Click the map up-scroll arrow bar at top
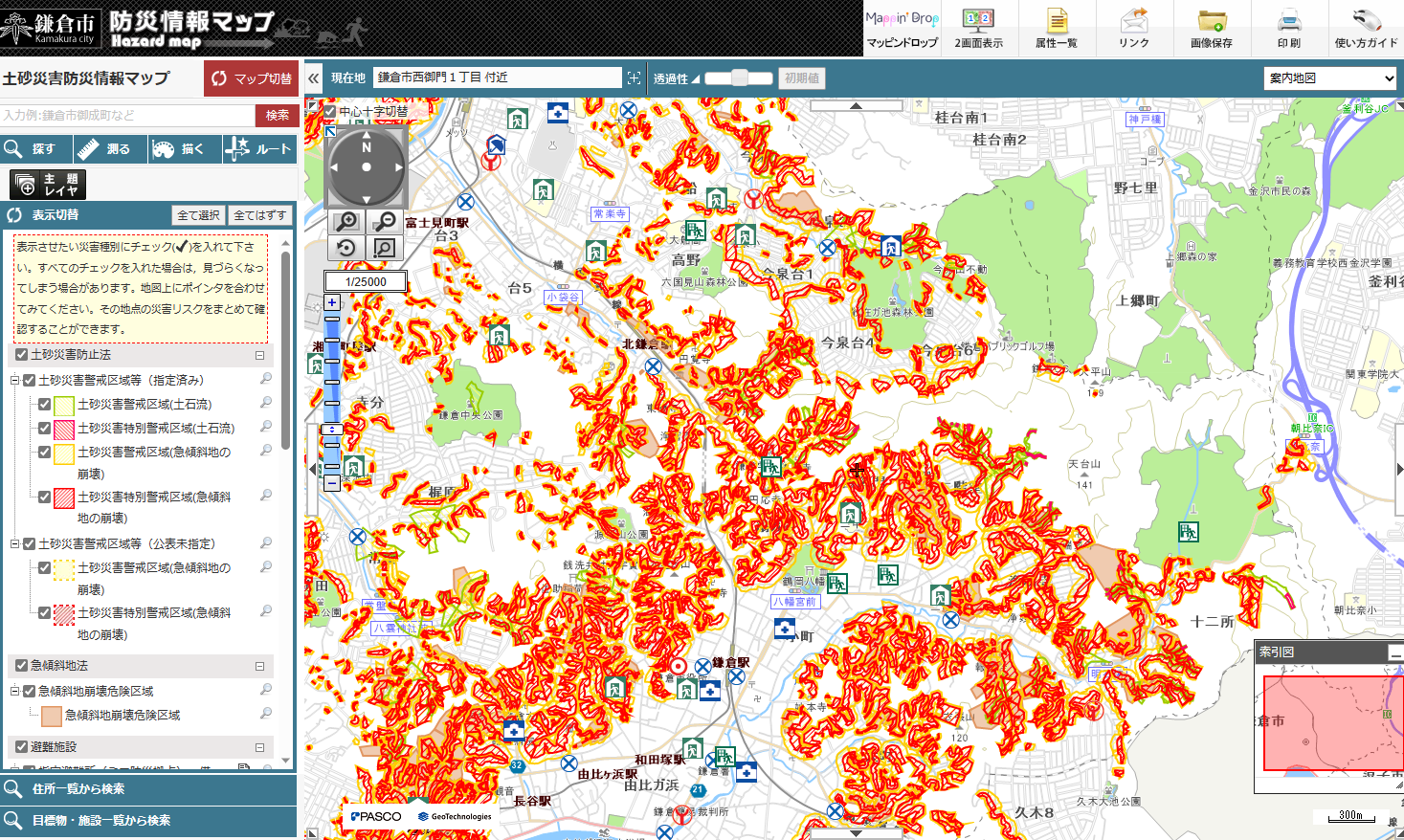The width and height of the screenshot is (1404, 840). coord(856,106)
